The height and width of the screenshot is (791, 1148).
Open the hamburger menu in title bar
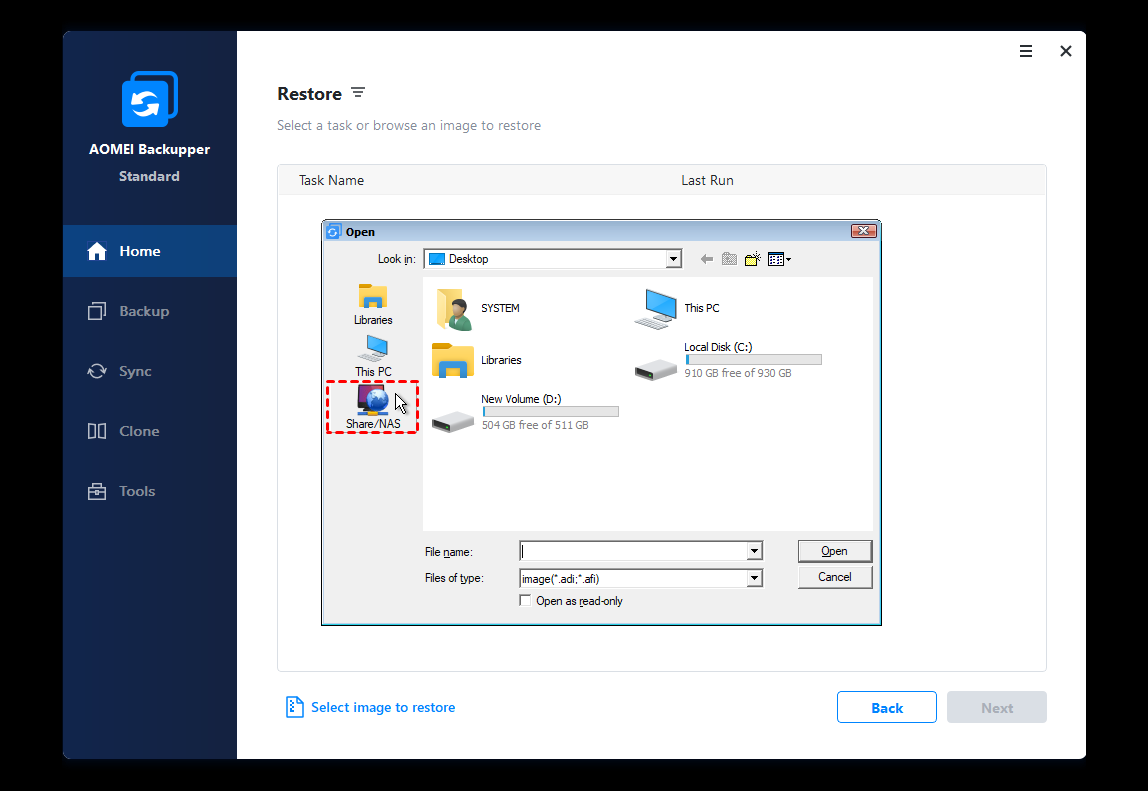(1026, 51)
